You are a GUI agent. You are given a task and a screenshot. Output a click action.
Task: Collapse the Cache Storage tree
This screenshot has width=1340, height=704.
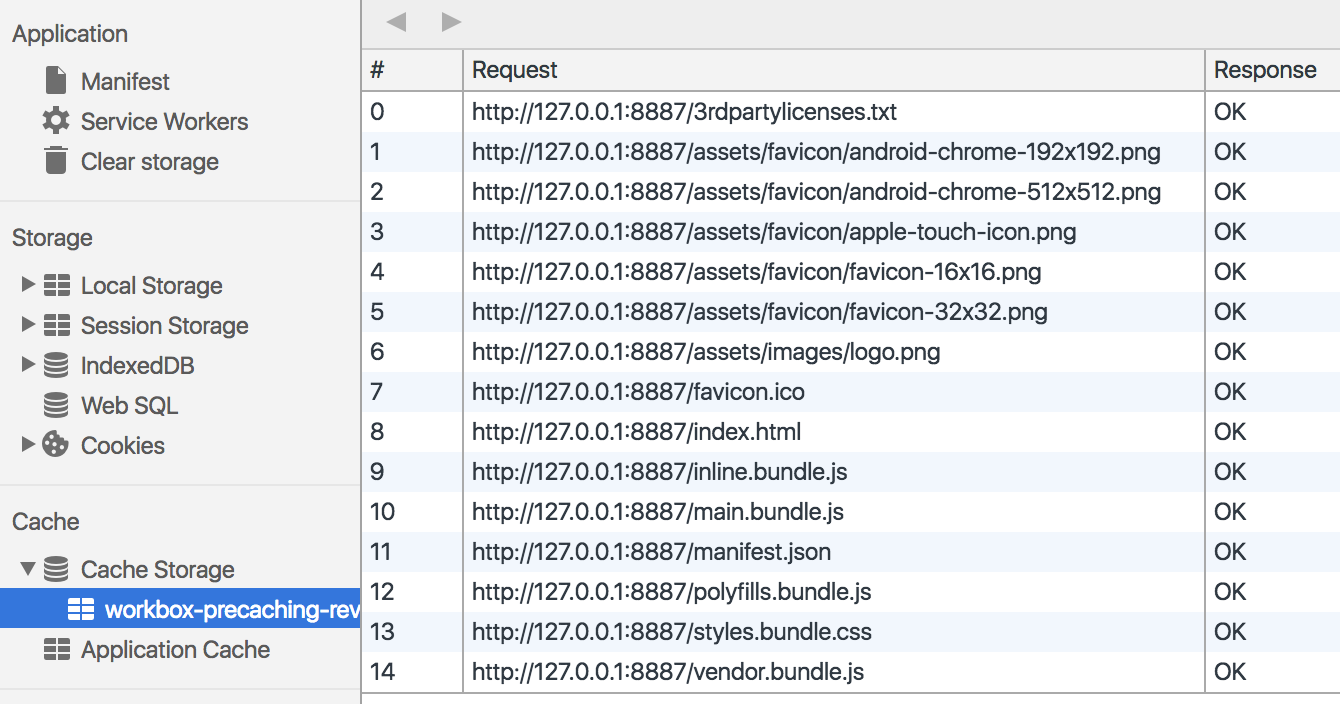coord(27,569)
